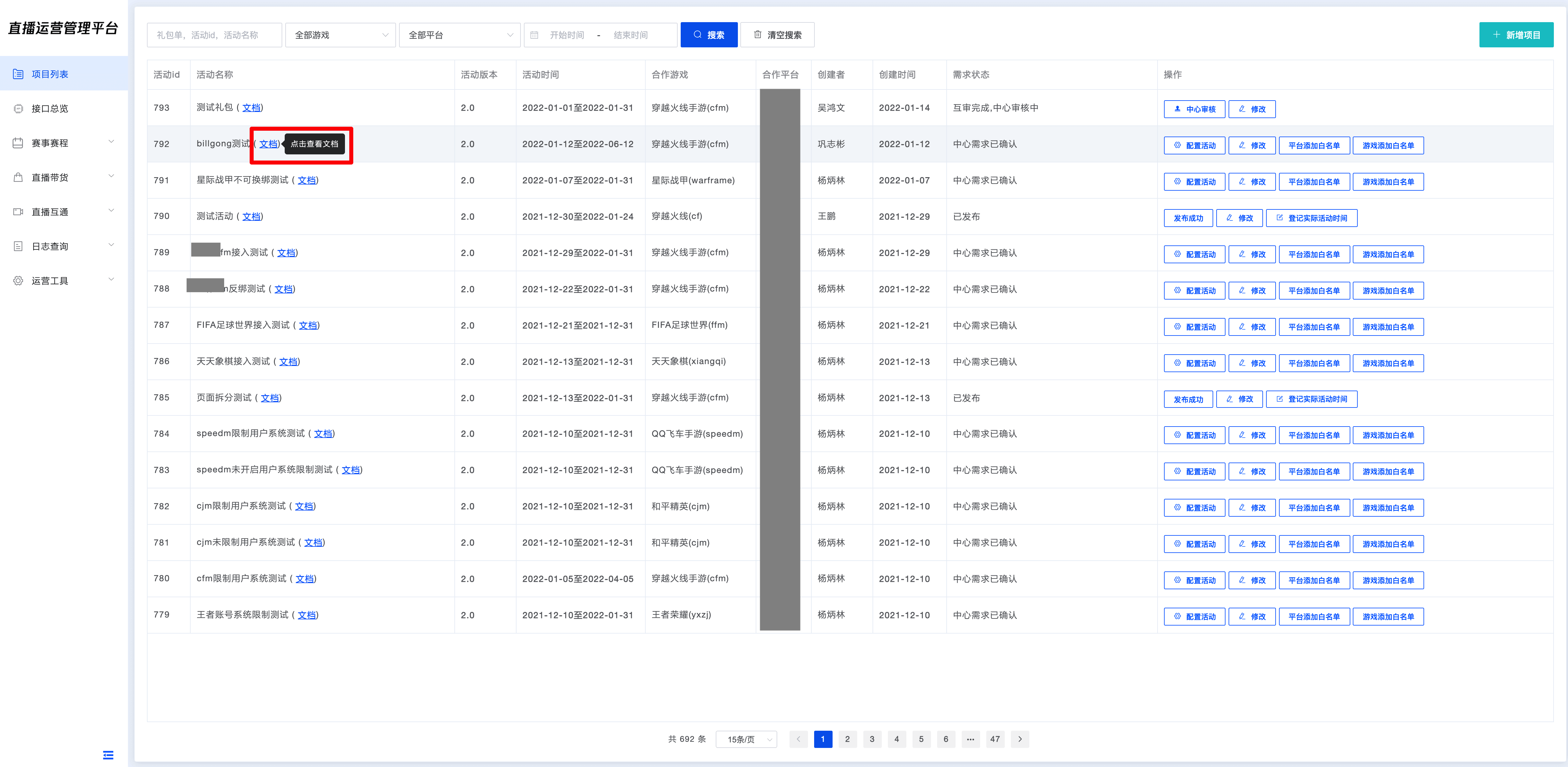The image size is (1568, 767).
Task: Click the 新增项目 button
Action: point(1516,35)
